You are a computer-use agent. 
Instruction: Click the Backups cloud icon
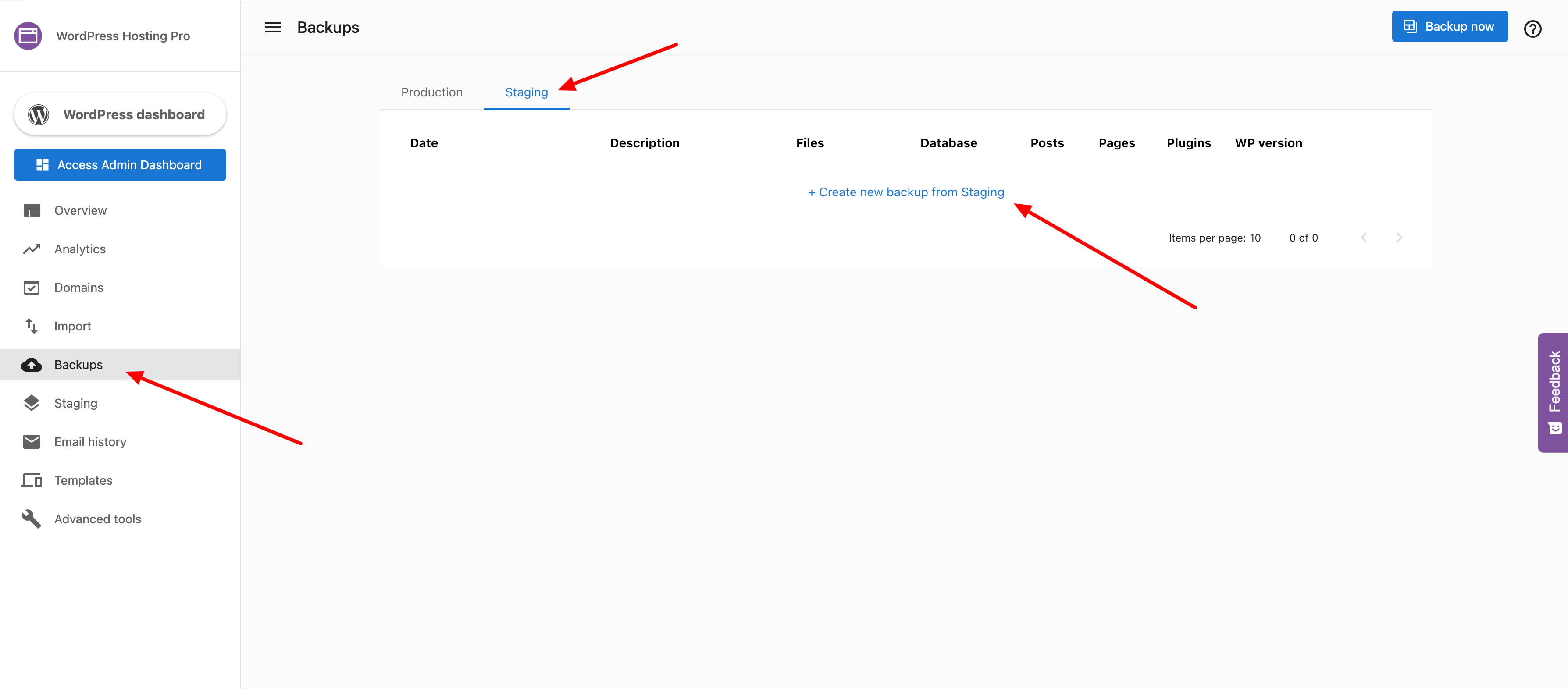[32, 365]
